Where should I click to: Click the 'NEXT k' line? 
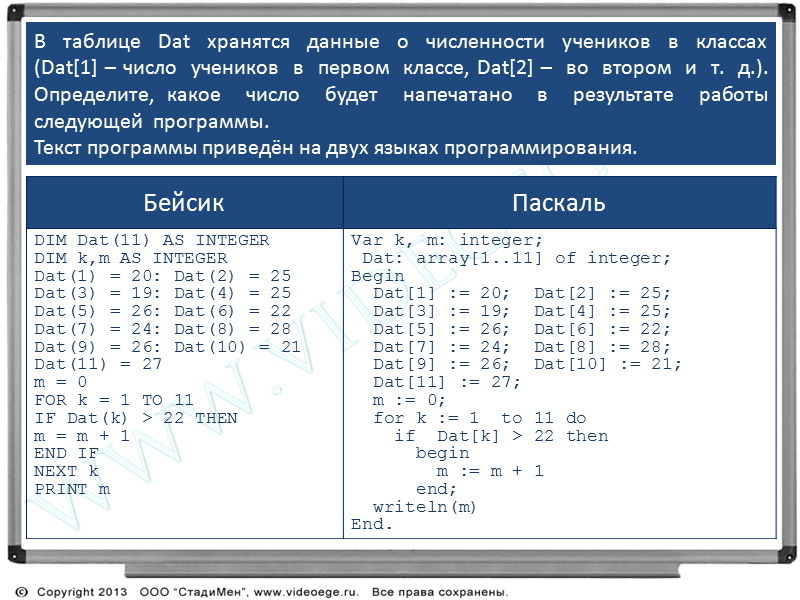(66, 471)
